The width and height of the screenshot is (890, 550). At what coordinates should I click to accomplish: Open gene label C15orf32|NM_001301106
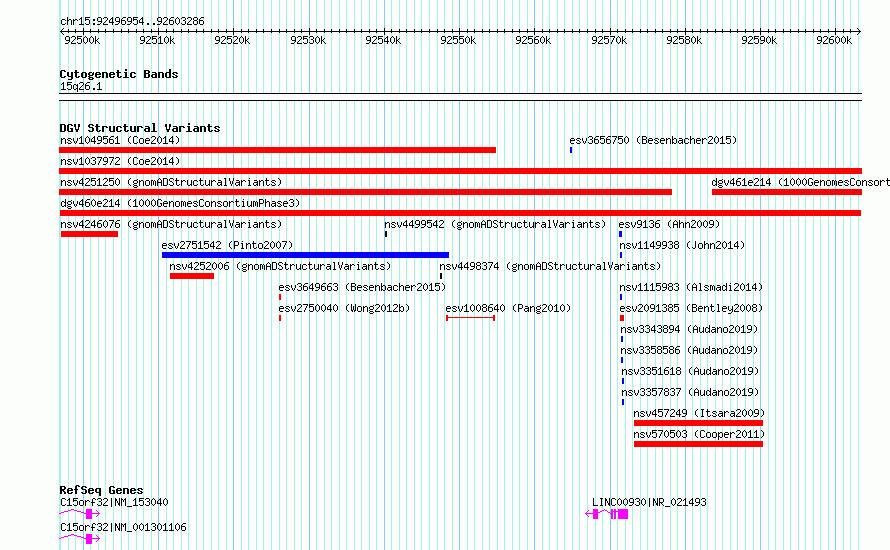pyautogui.click(x=123, y=527)
